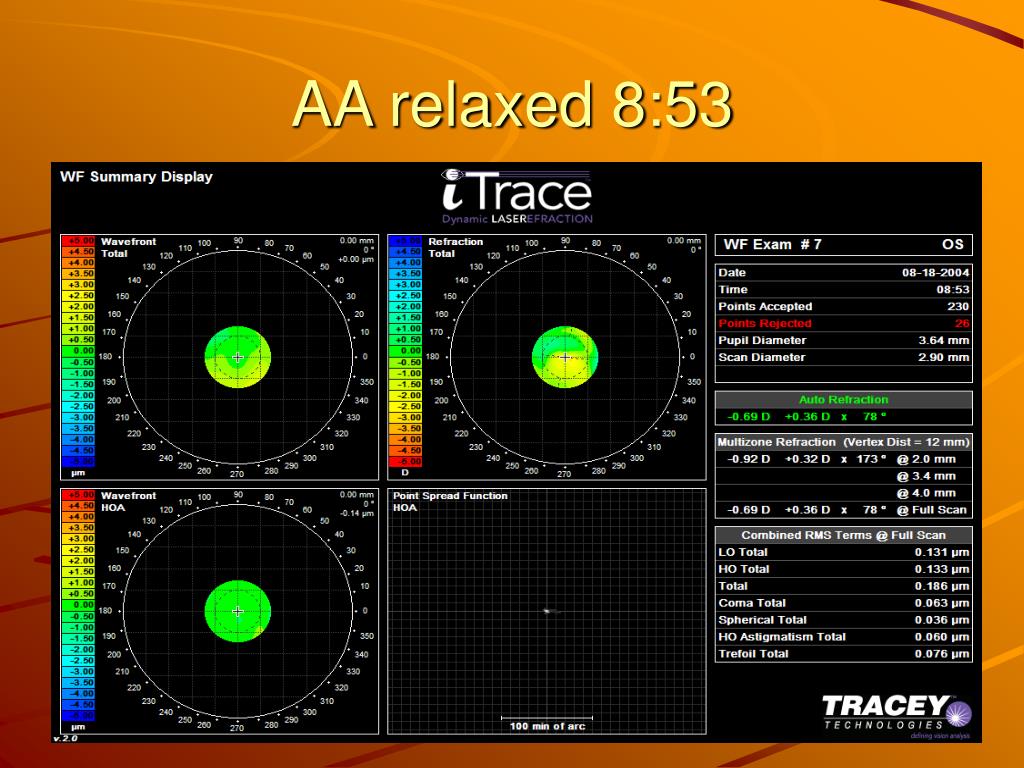
Task: Select the +3.00 swatch in Wavefront HOA scale
Action: 78,538
